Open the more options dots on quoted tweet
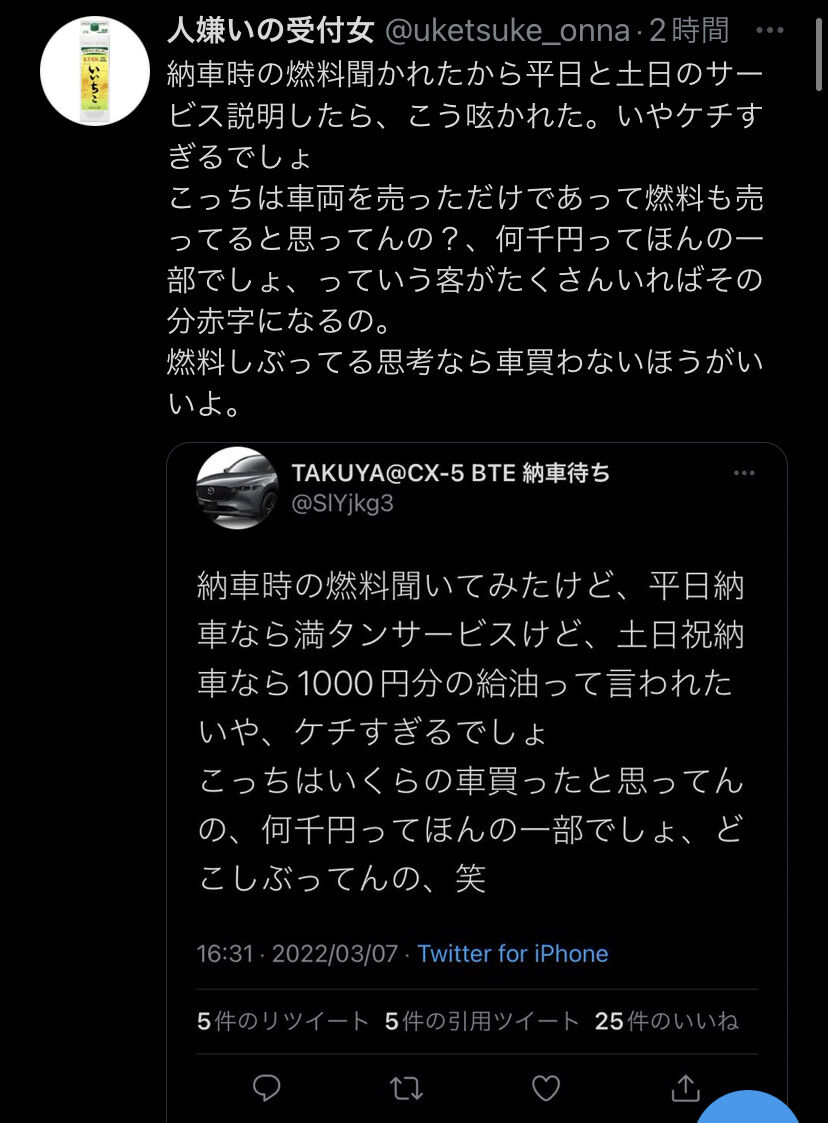 pyautogui.click(x=744, y=473)
